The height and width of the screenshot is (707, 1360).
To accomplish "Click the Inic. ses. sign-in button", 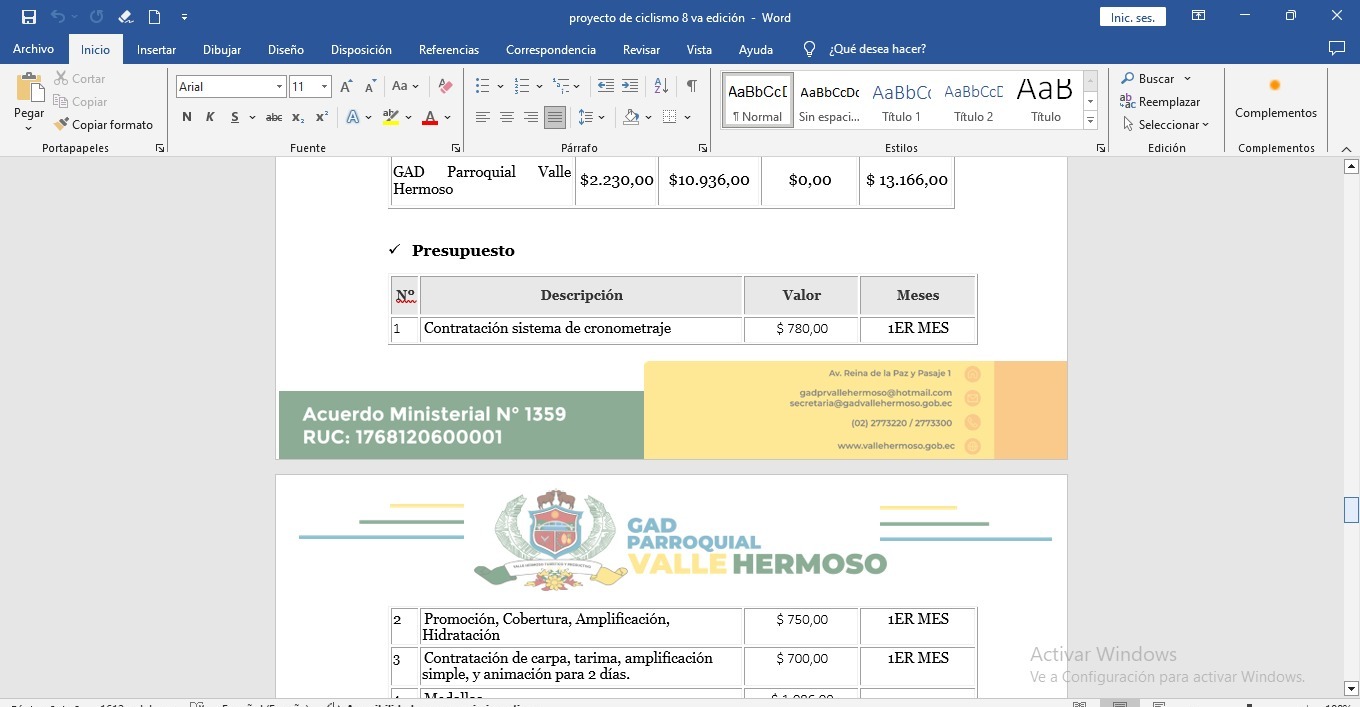I will (1132, 18).
